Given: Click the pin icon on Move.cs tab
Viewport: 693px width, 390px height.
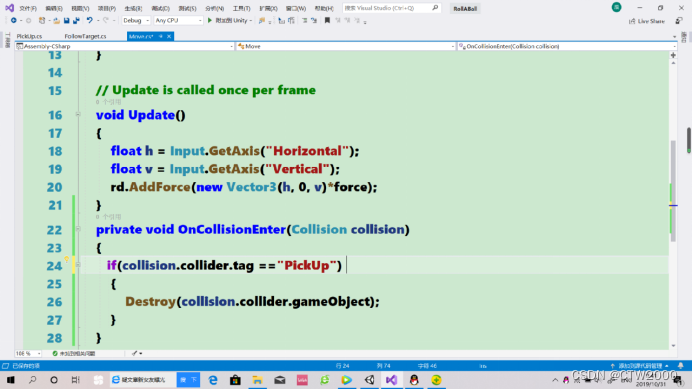Looking at the screenshot, I should pyautogui.click(x=161, y=36).
